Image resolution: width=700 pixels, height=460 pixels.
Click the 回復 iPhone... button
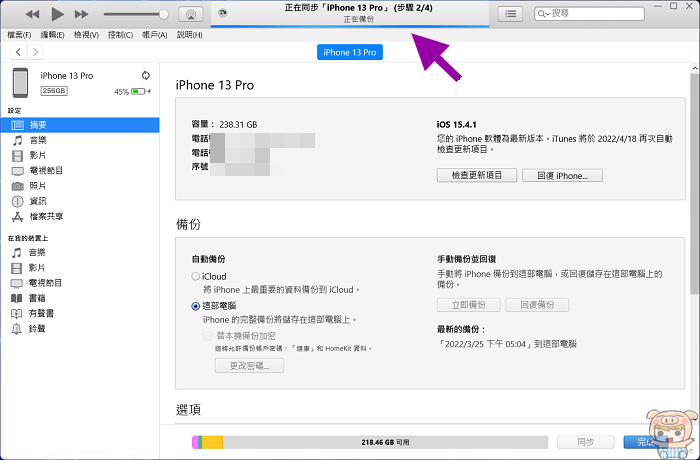[568, 175]
